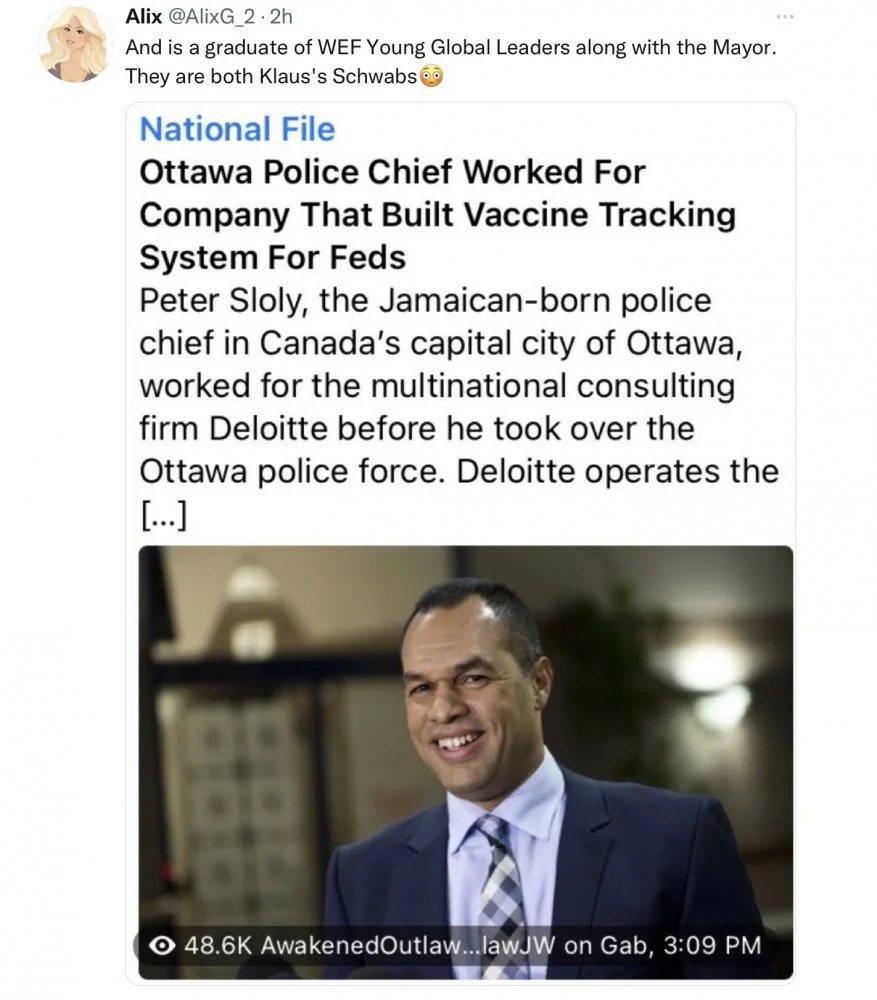This screenshot has height=1000, width=877.
Task: Open the National File source link
Action: pos(237,129)
